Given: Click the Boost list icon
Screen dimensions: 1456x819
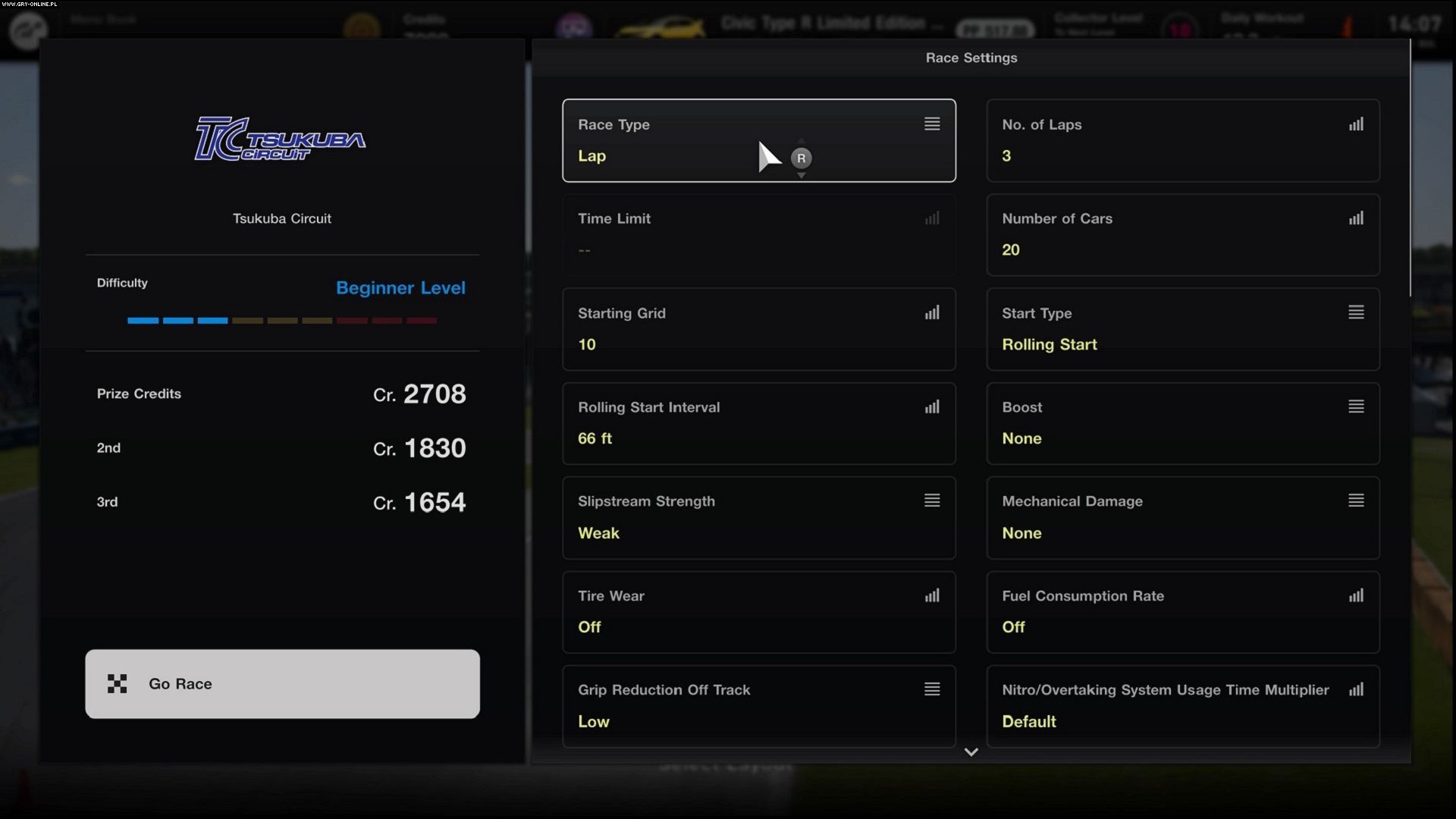Looking at the screenshot, I should 1356,406.
